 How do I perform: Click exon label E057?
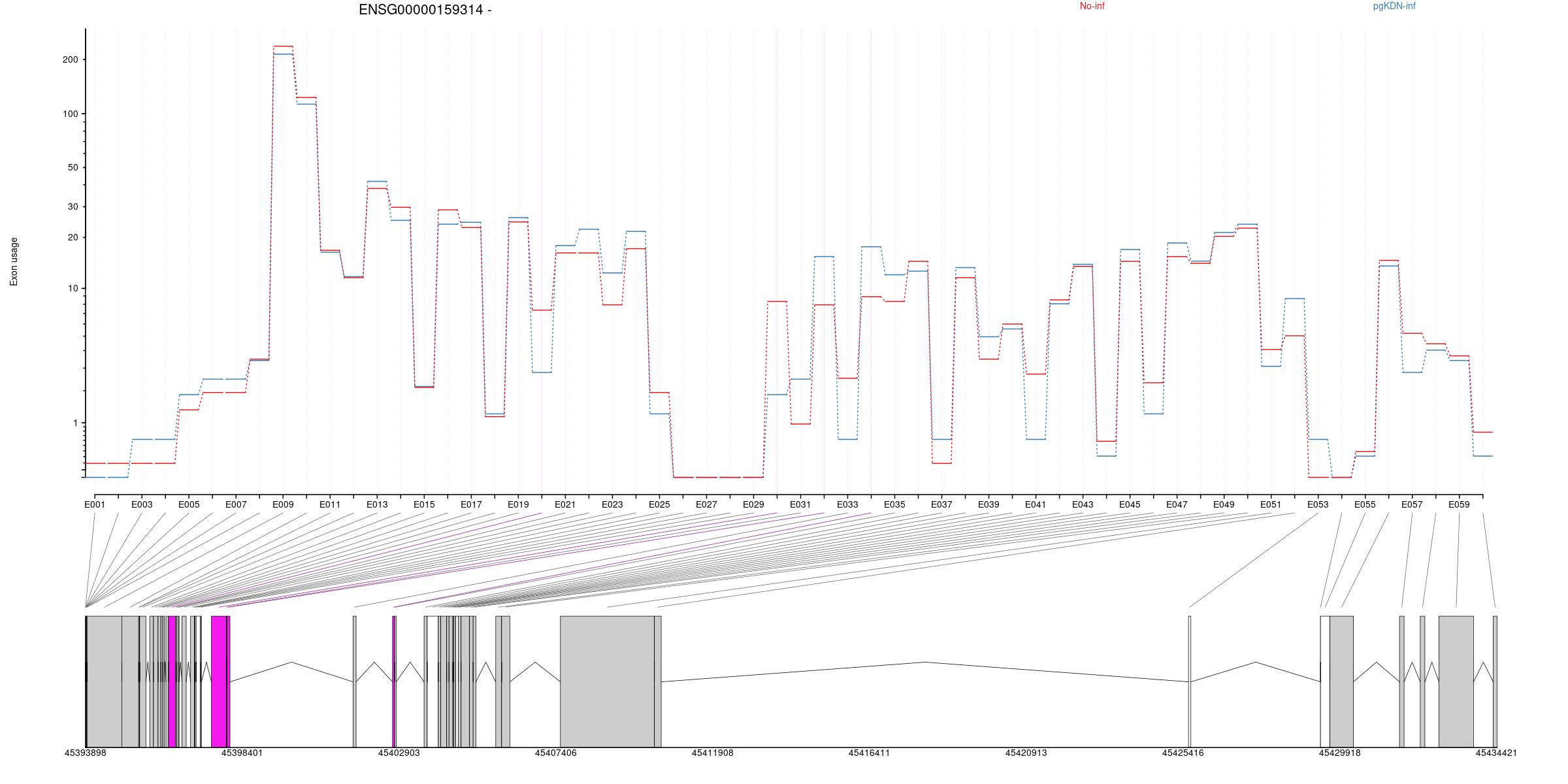(1412, 504)
